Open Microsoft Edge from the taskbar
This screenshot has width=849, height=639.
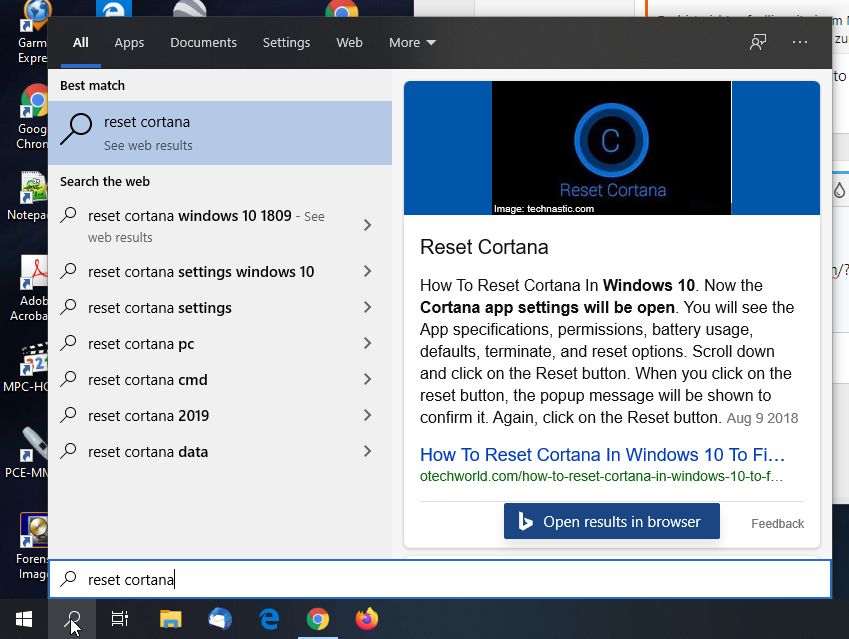coord(269,619)
